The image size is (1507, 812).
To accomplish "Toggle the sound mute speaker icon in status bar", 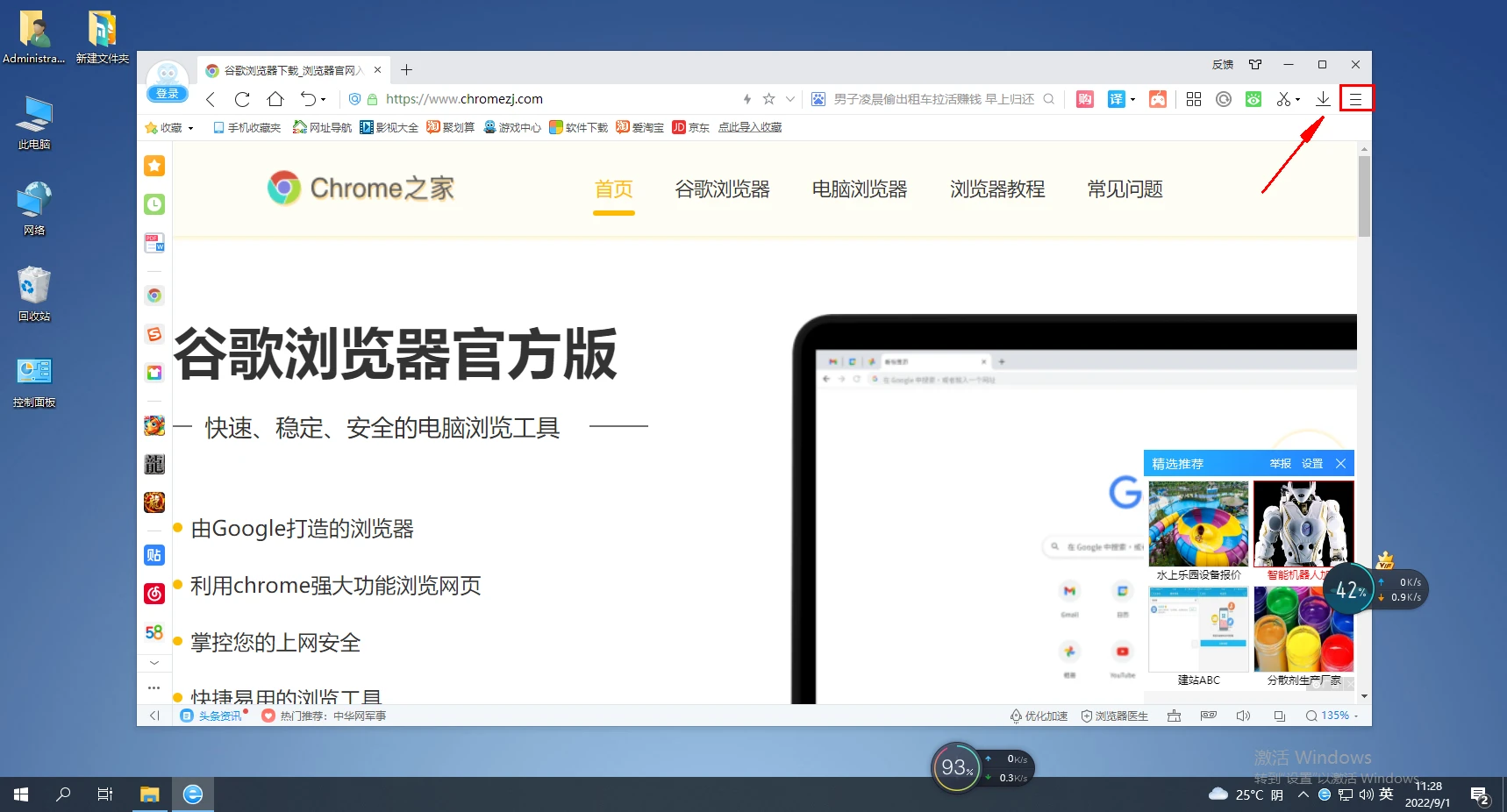I will pyautogui.click(x=1243, y=716).
